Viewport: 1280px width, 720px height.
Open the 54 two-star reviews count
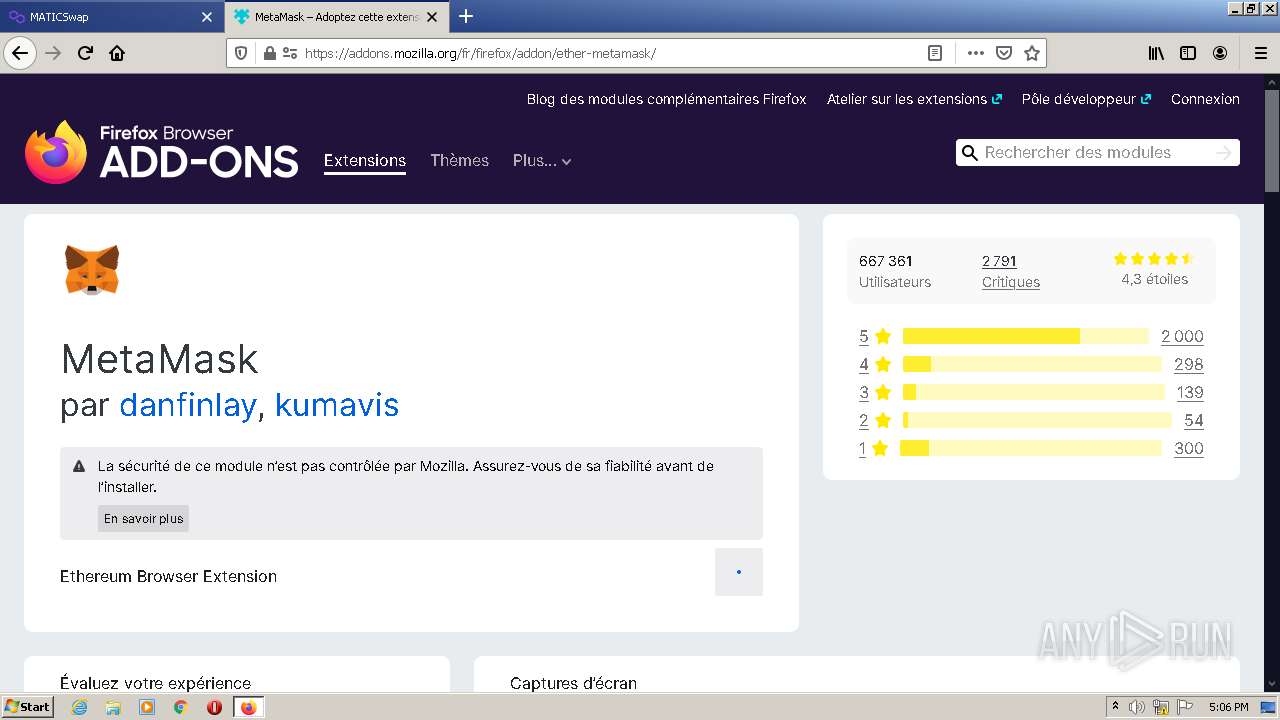click(x=1194, y=420)
